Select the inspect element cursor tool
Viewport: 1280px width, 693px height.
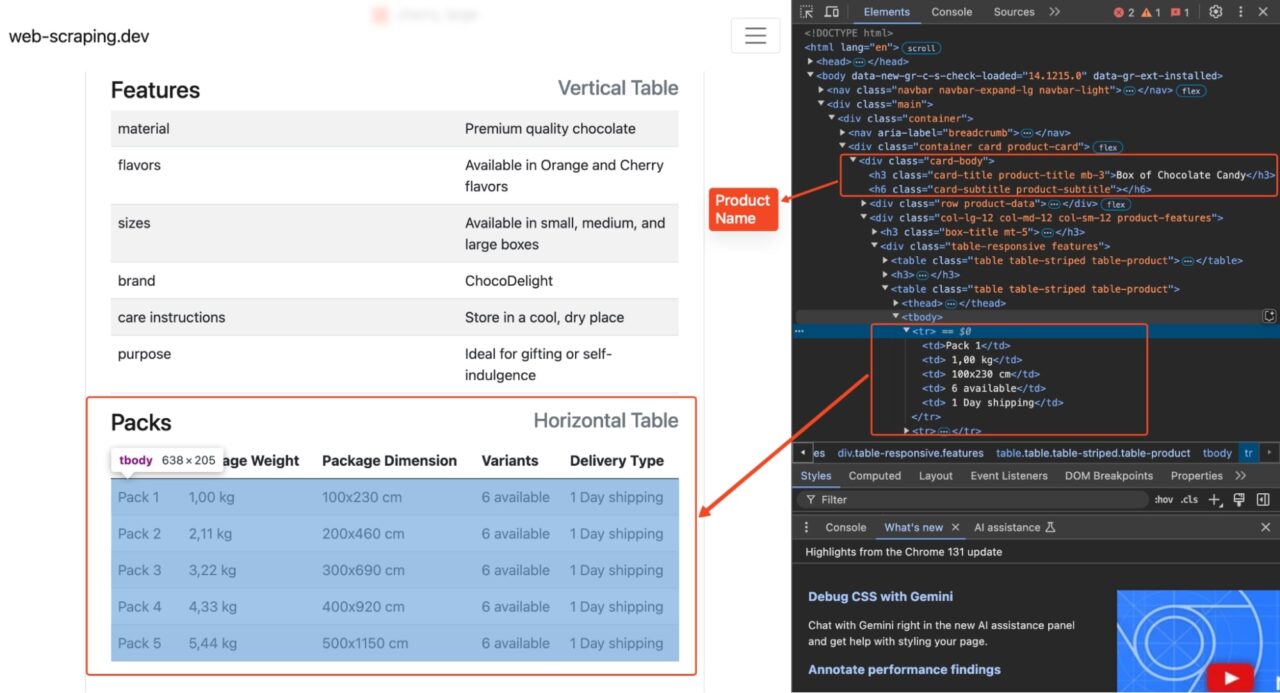point(808,12)
